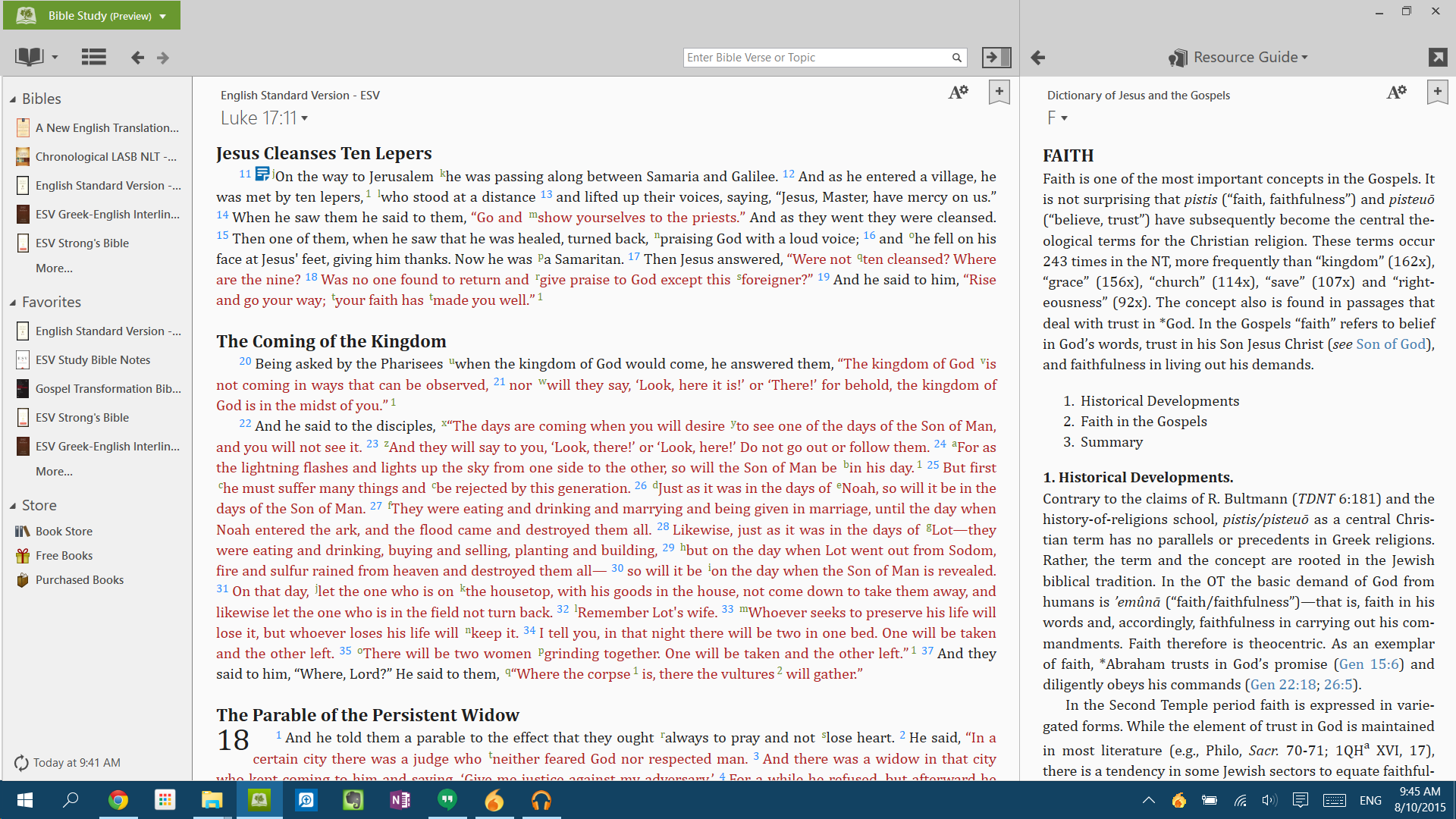Open network status in tray
This screenshot has height=819, width=1456.
click(1241, 800)
